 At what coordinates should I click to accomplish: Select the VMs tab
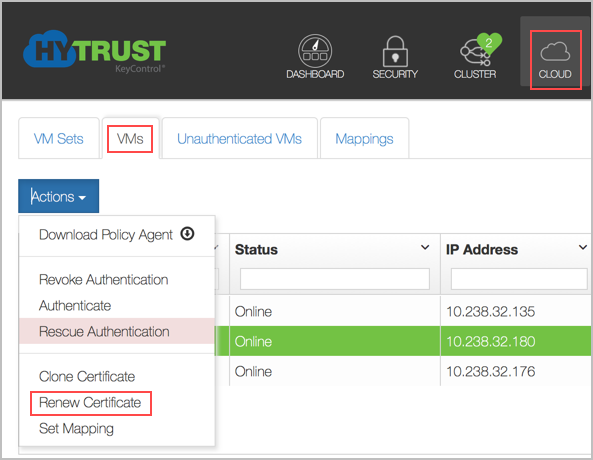tap(130, 138)
